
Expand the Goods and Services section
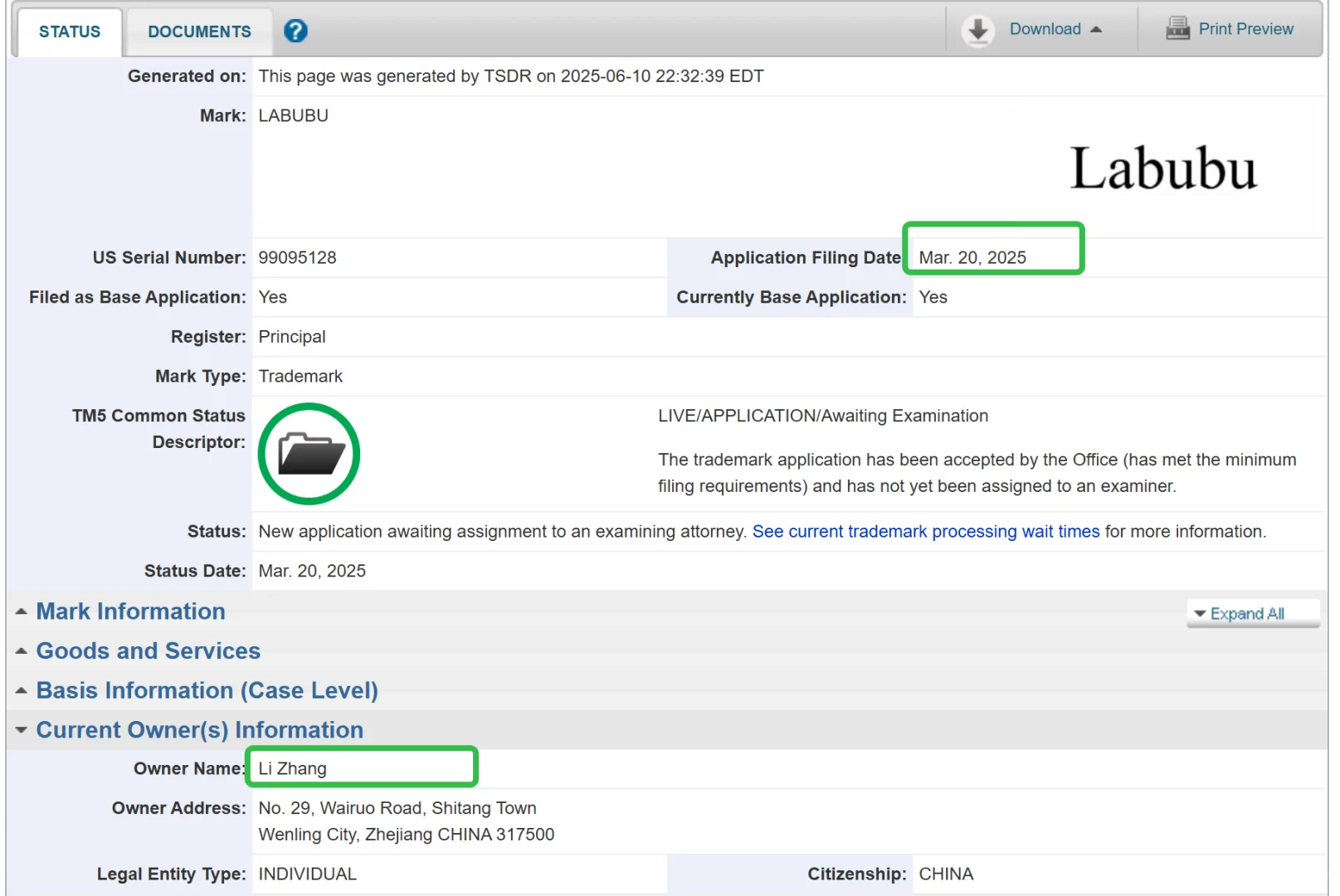tap(149, 651)
